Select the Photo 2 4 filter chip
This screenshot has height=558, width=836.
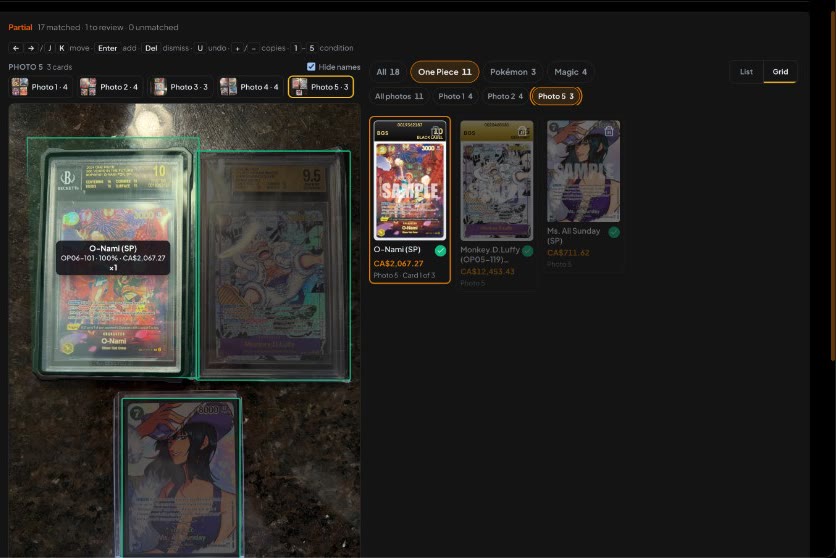click(504, 96)
